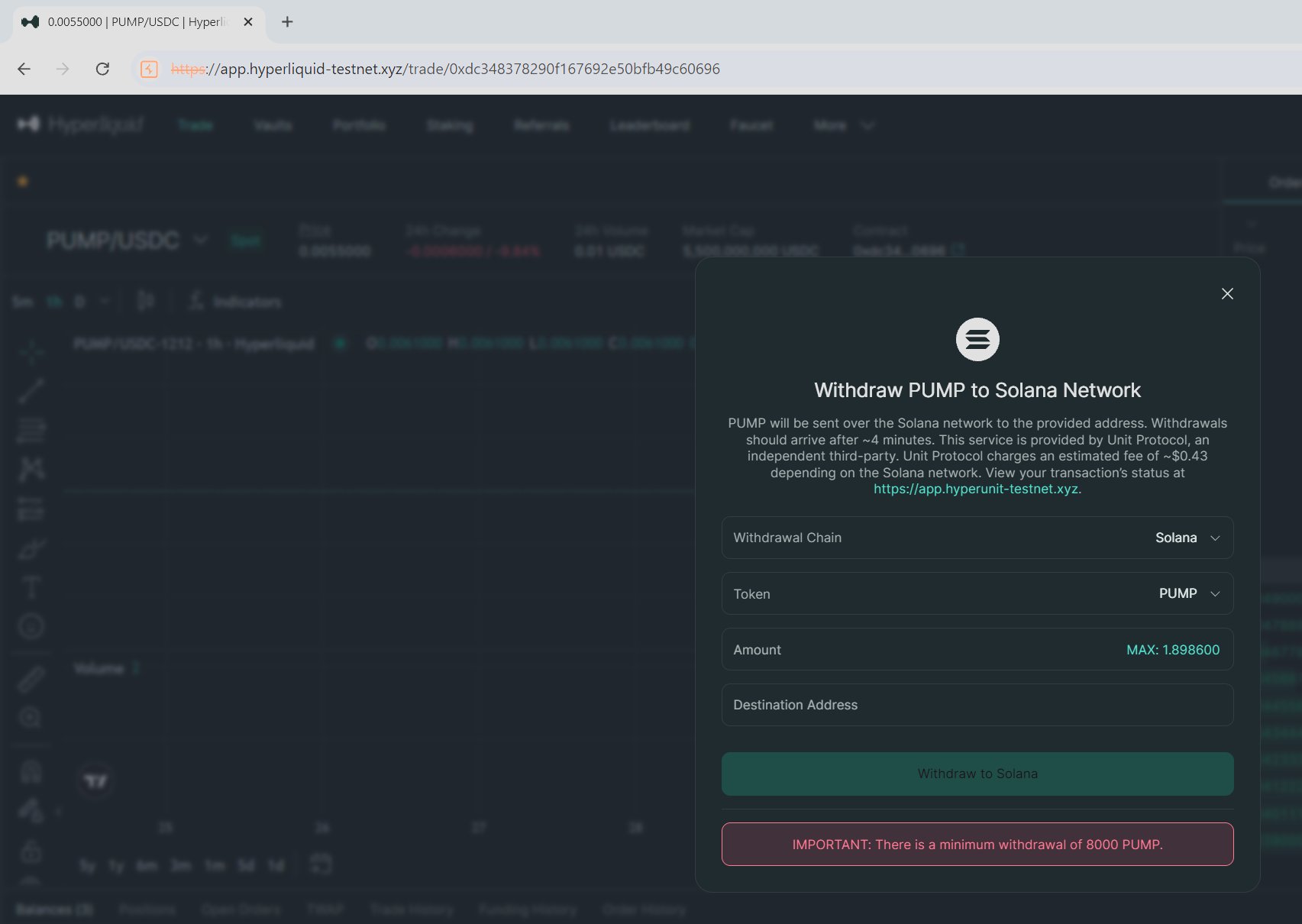Go back in browser history
The height and width of the screenshot is (924, 1302).
click(x=24, y=69)
